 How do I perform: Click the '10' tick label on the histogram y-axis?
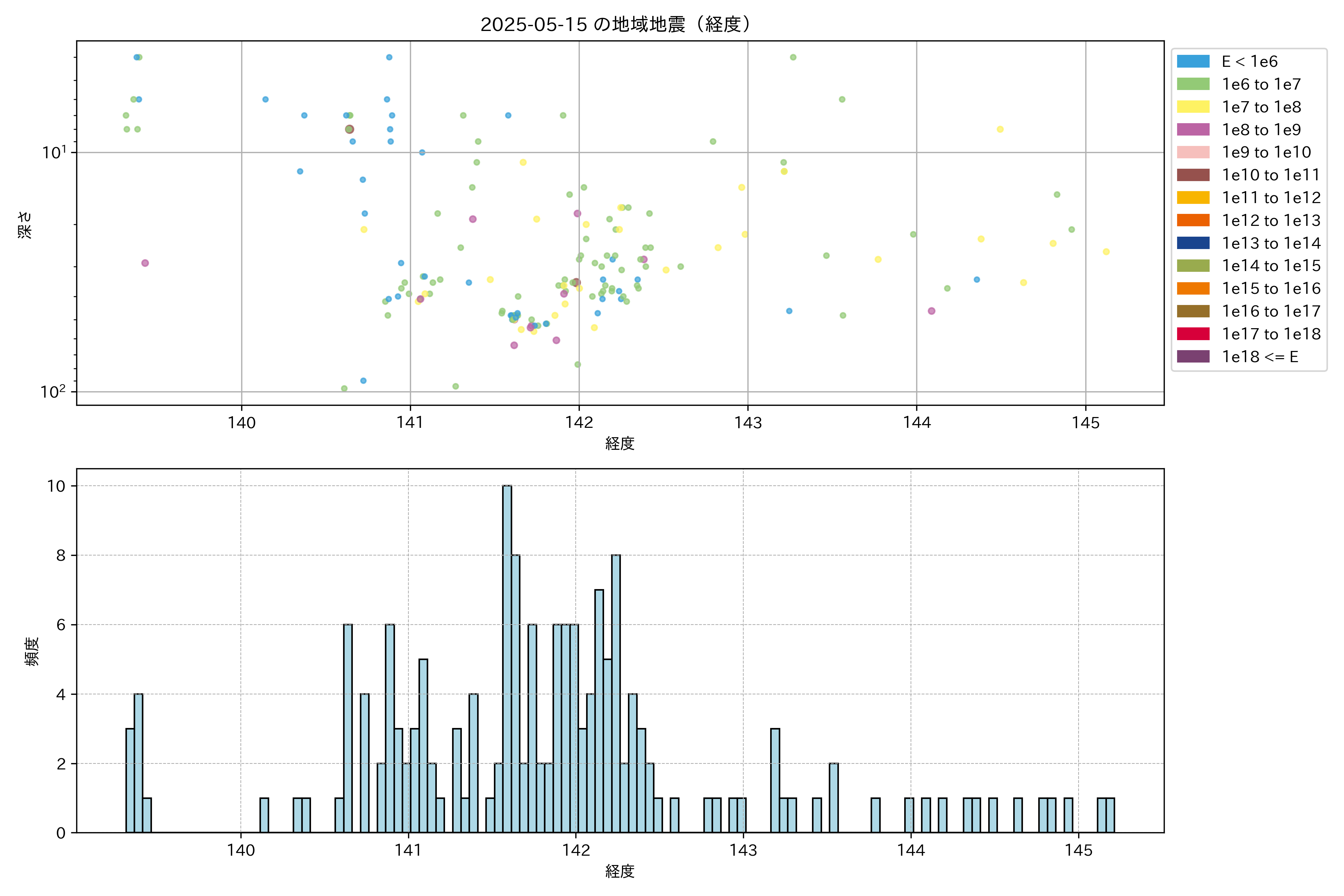56,486
